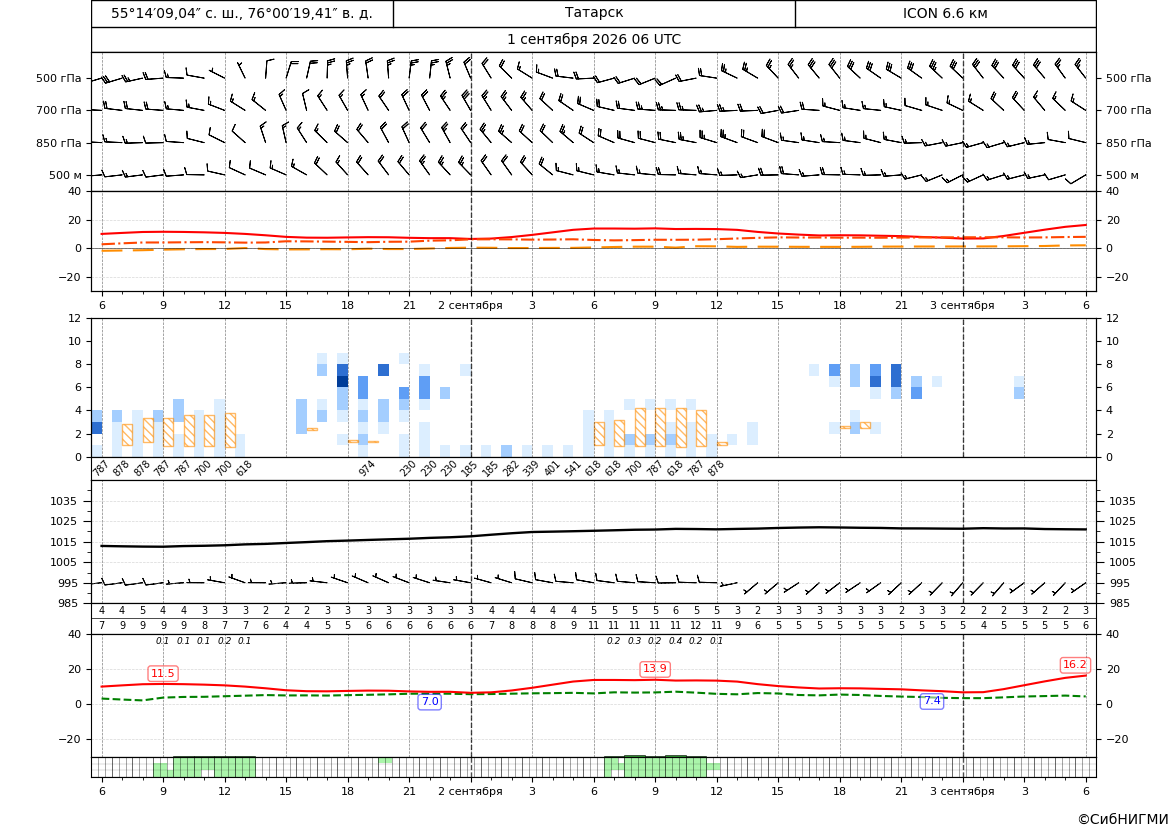Click 3 сентября on the upper time axis
Image resolution: width=1169 pixels, height=827 pixels.
[x=962, y=305]
